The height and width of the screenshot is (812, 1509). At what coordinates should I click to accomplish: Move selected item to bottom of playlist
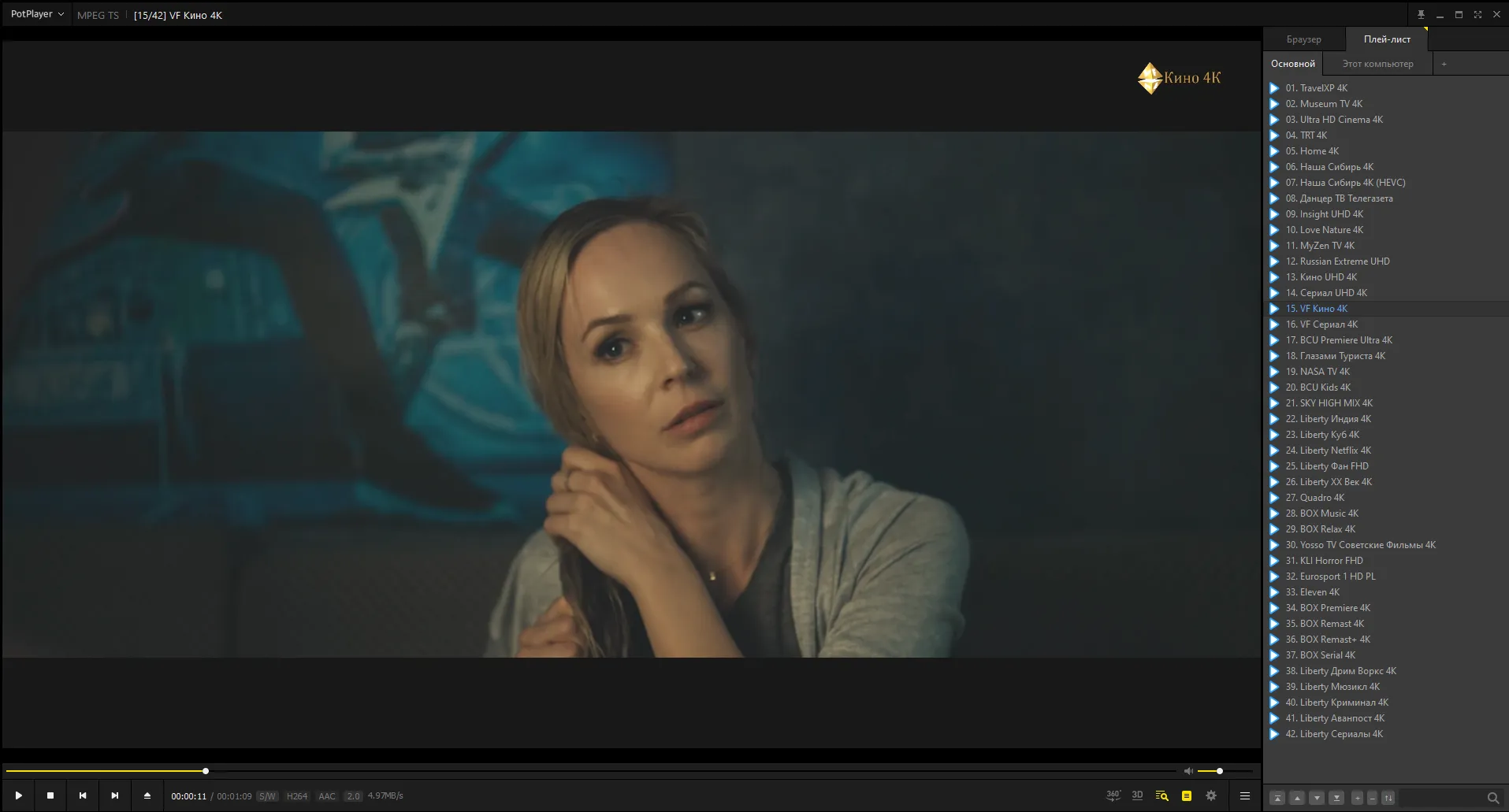1336,798
